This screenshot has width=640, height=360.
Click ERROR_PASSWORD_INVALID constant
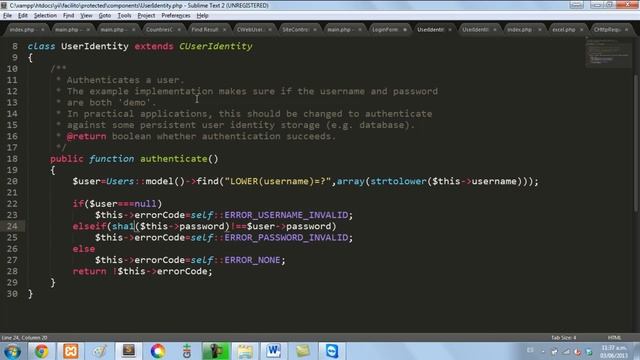[287, 238]
